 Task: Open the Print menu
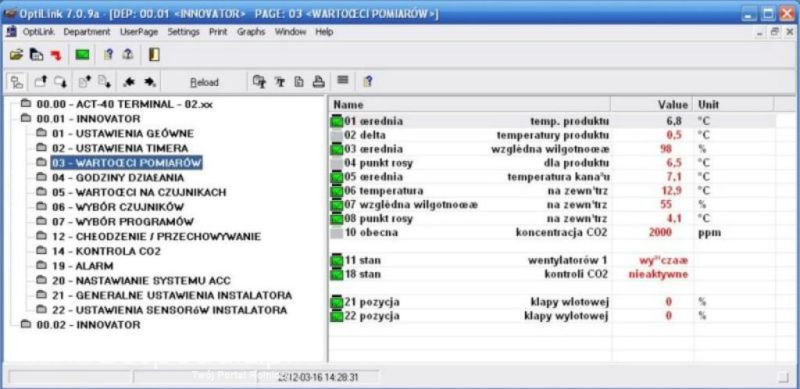[218, 32]
